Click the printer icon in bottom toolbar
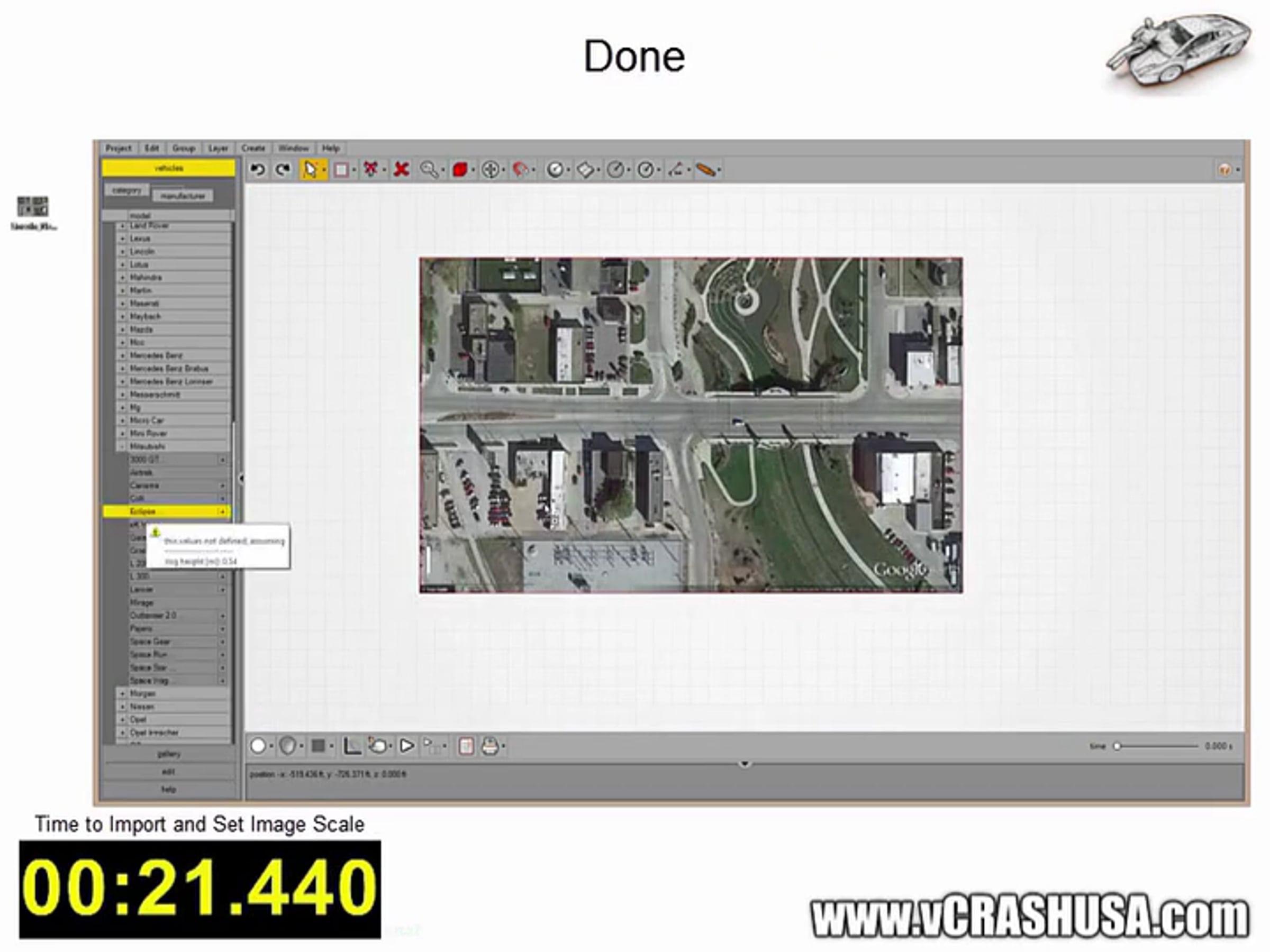The height and width of the screenshot is (952, 1270). pyautogui.click(x=491, y=746)
